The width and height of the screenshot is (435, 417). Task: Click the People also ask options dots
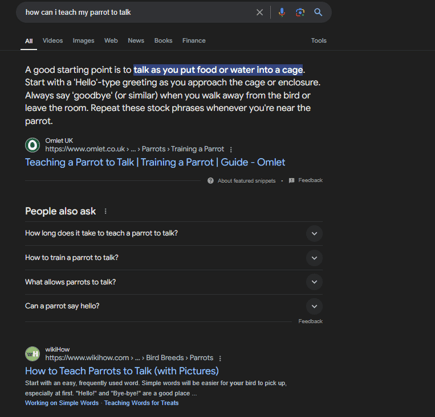point(105,211)
